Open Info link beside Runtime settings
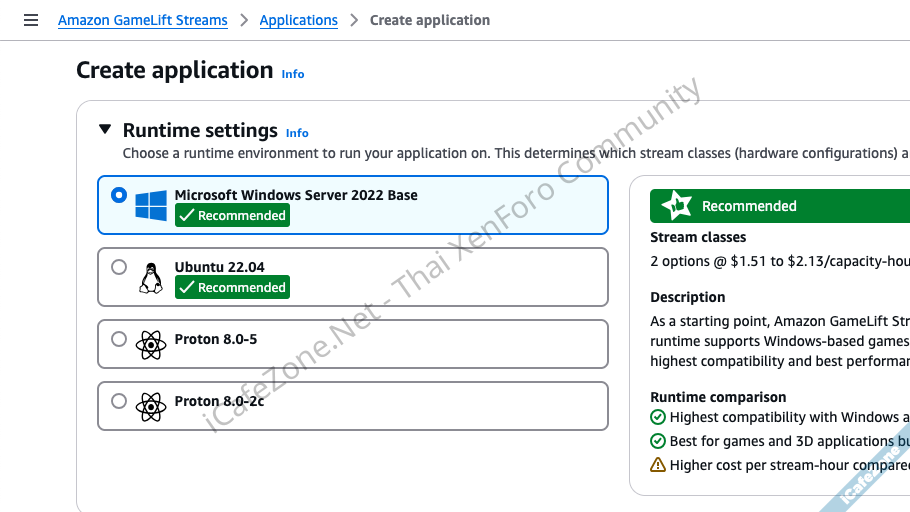 tap(297, 133)
